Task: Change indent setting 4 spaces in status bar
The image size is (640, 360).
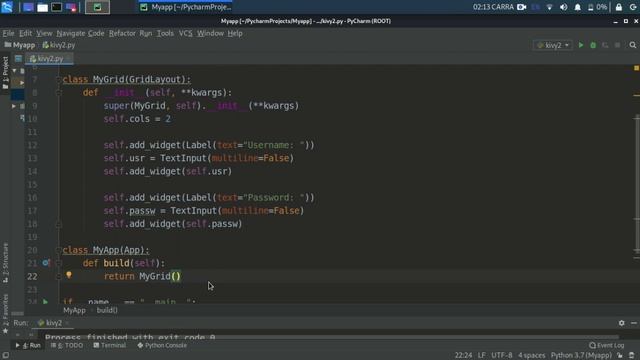Action: 531,356
